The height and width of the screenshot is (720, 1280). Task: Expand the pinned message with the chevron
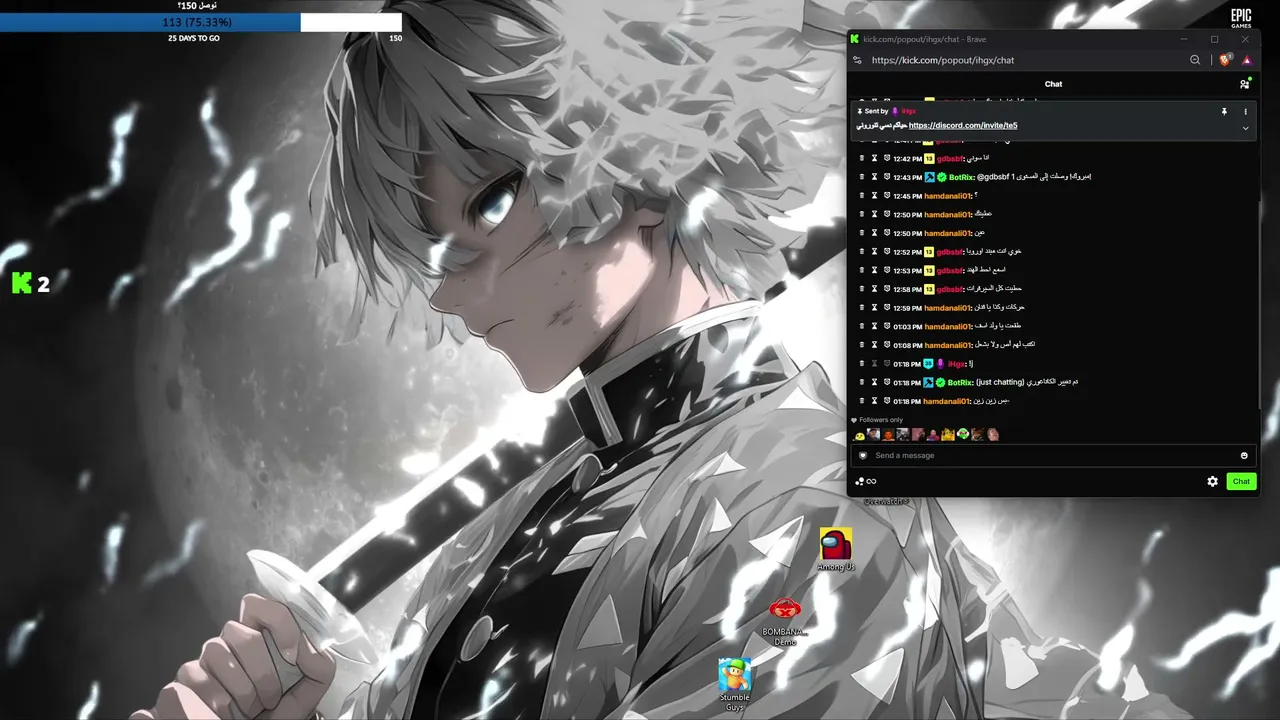coord(1245,128)
